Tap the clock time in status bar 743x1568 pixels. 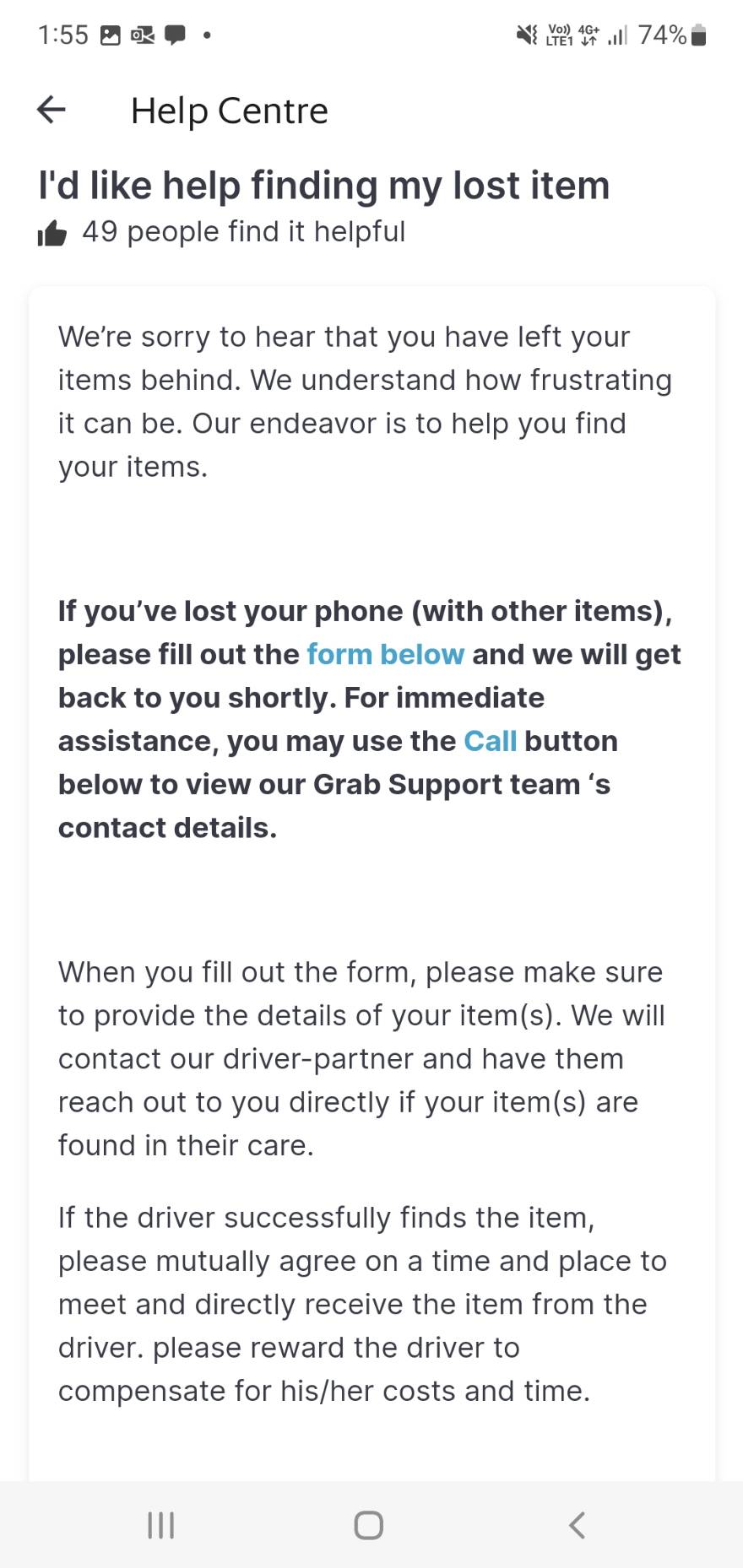point(63,35)
